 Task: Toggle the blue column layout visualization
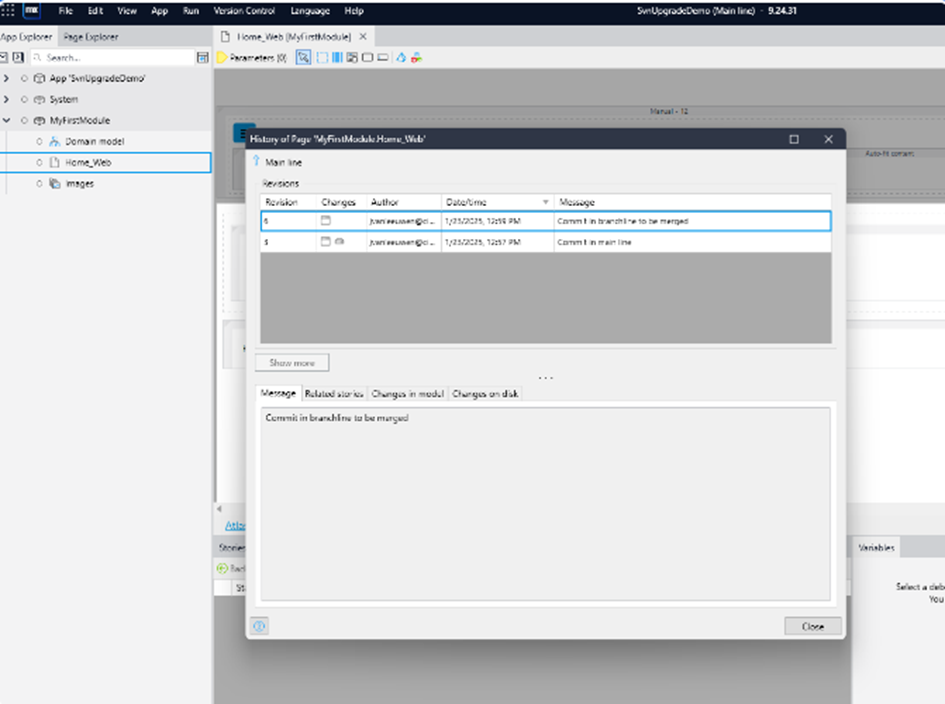pyautogui.click(x=335, y=57)
